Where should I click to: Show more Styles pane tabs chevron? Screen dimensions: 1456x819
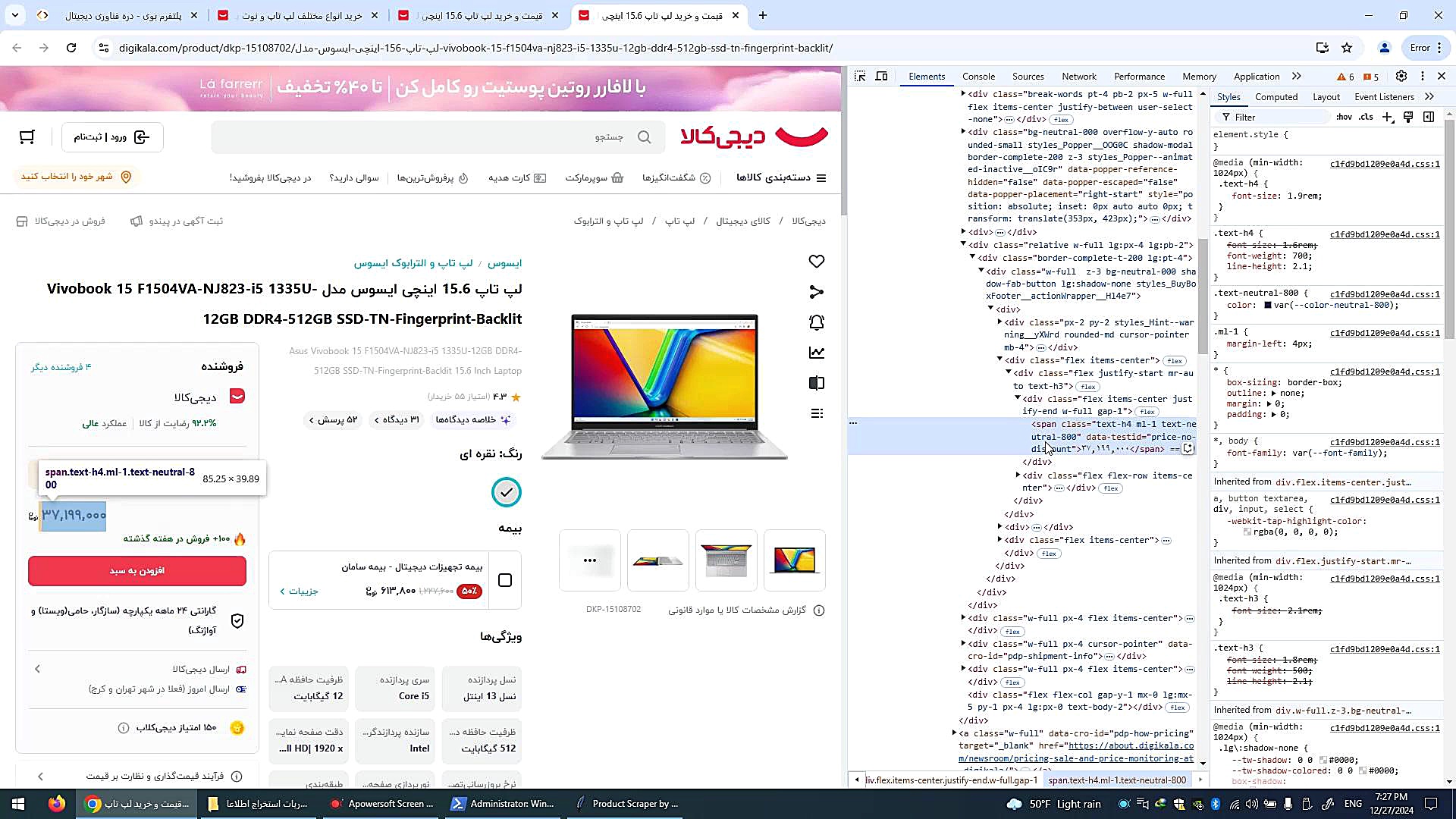pyautogui.click(x=1429, y=97)
